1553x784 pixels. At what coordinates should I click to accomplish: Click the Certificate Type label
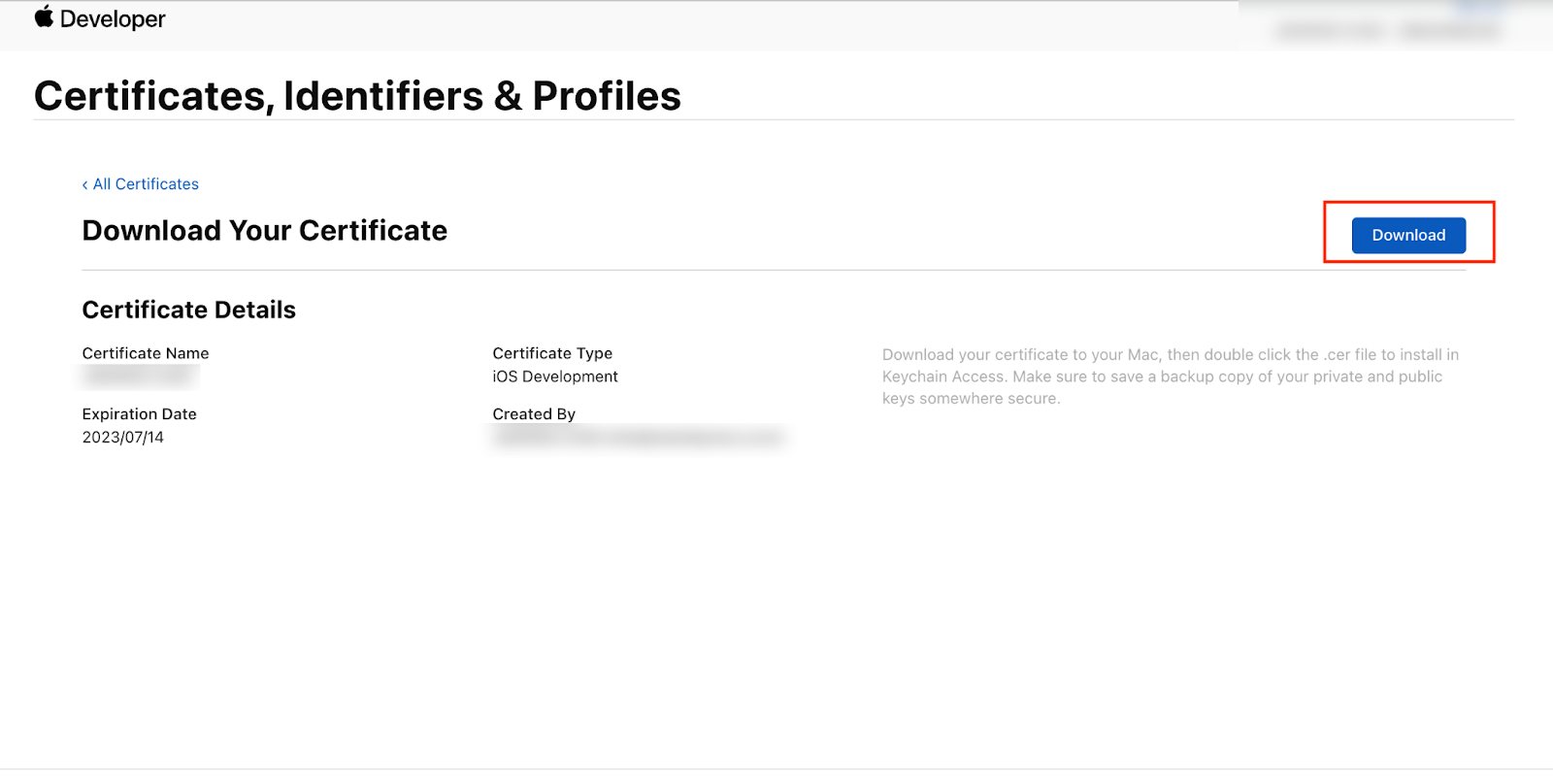552,353
